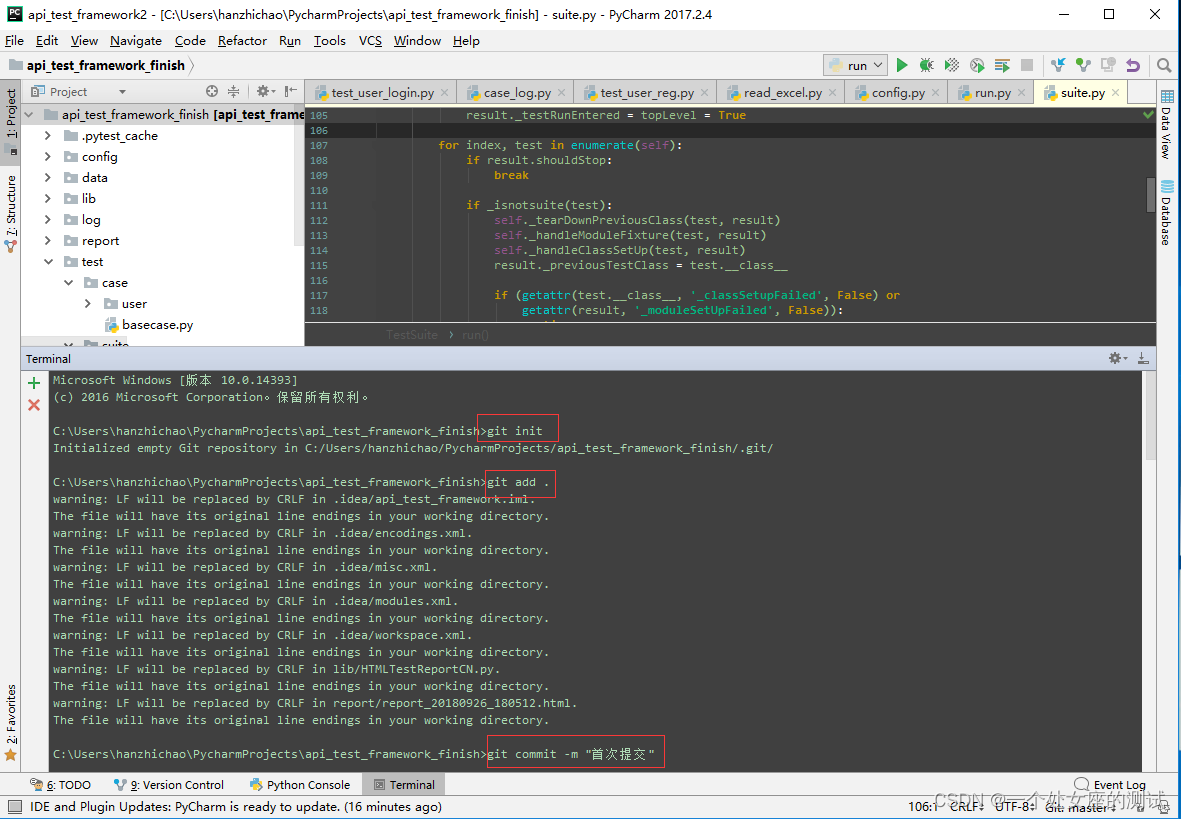Open Data View side panel
This screenshot has height=819, width=1181.
pyautogui.click(x=1167, y=124)
